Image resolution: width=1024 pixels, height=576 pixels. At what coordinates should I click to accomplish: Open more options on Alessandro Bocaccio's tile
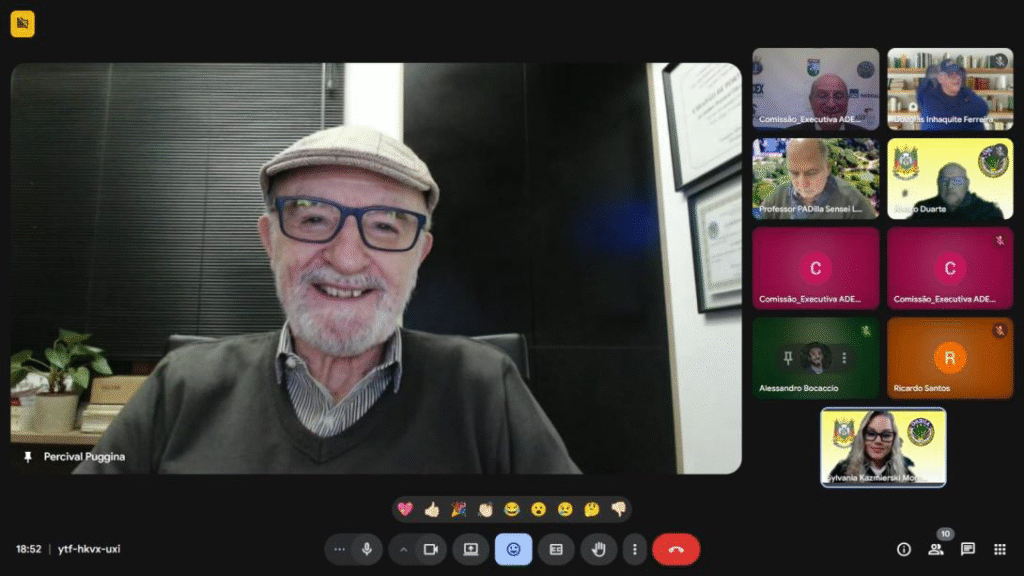tap(844, 358)
